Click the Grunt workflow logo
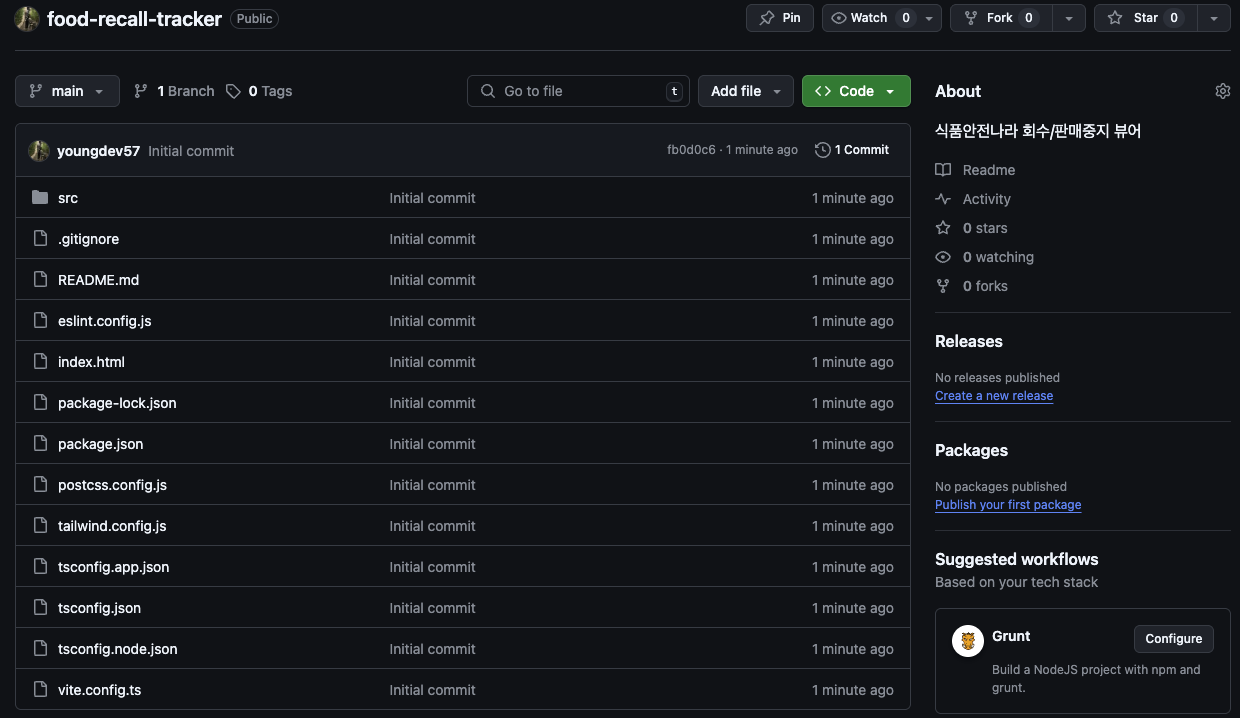 (968, 640)
